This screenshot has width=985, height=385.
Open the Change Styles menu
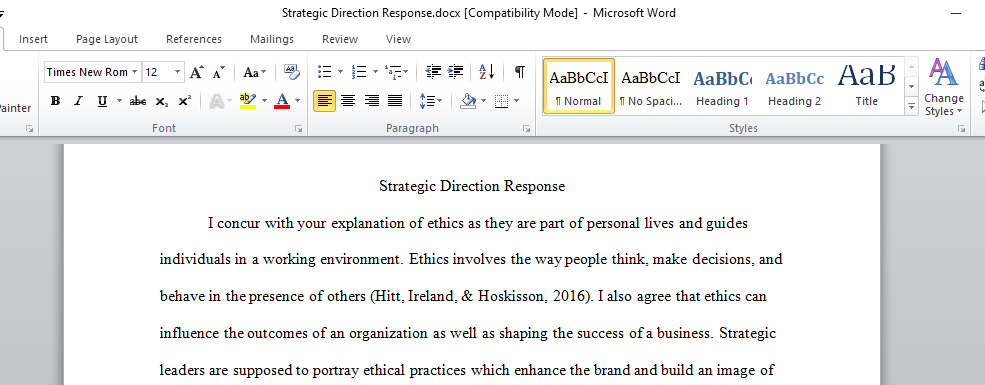coord(944,87)
